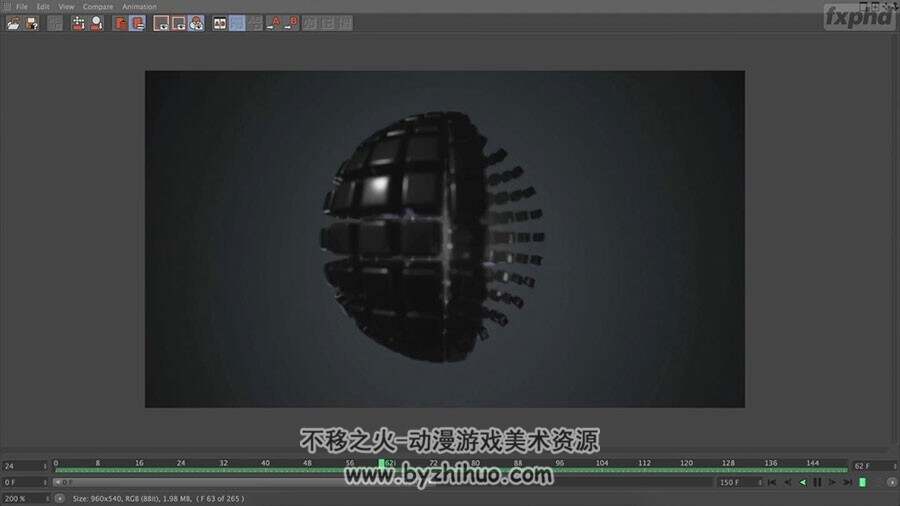Open the Compare menu
This screenshot has height=506, width=900.
click(x=98, y=6)
